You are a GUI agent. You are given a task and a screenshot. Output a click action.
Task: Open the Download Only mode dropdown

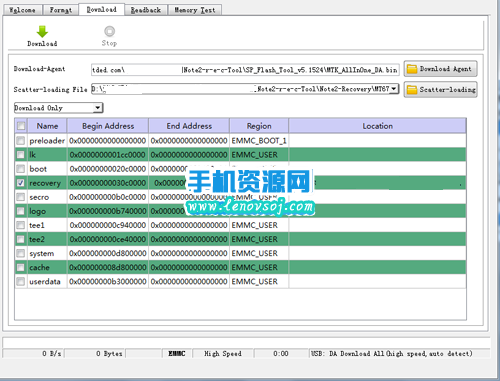tap(59, 108)
